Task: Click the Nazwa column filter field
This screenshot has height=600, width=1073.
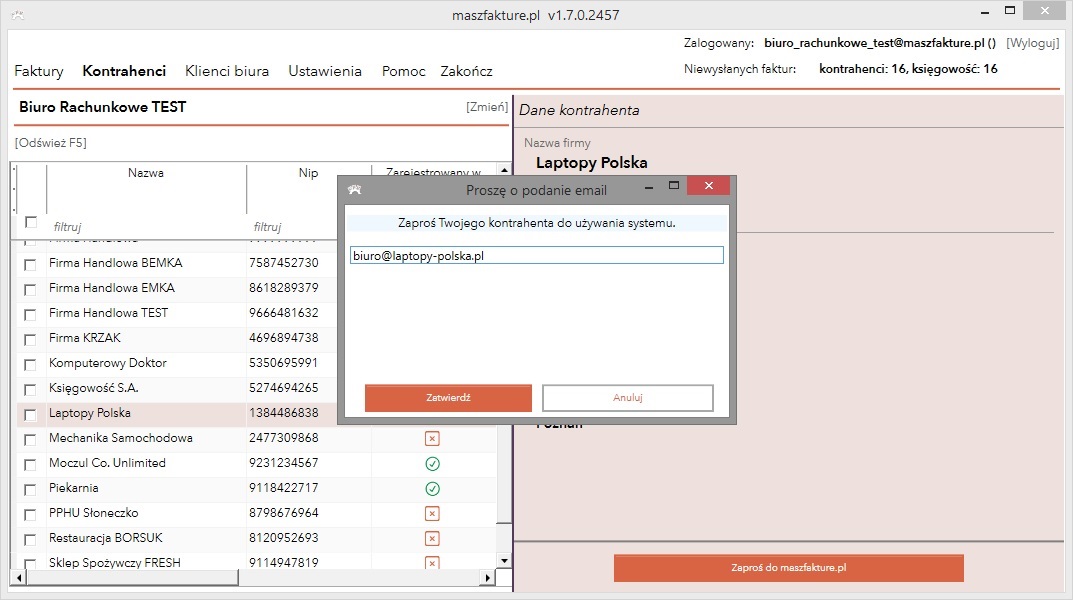Action: [x=146, y=227]
